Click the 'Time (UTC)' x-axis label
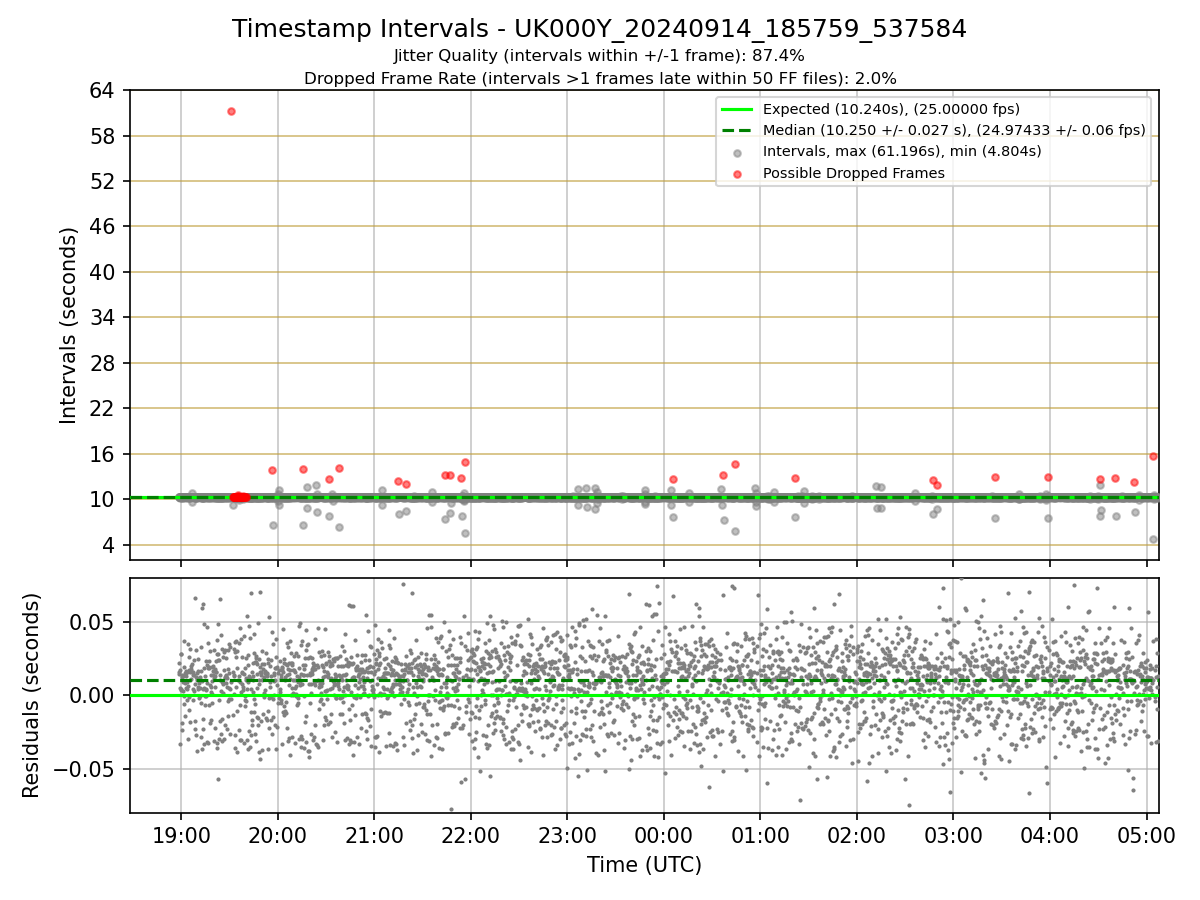This screenshot has height=900, width=1200. [644, 864]
